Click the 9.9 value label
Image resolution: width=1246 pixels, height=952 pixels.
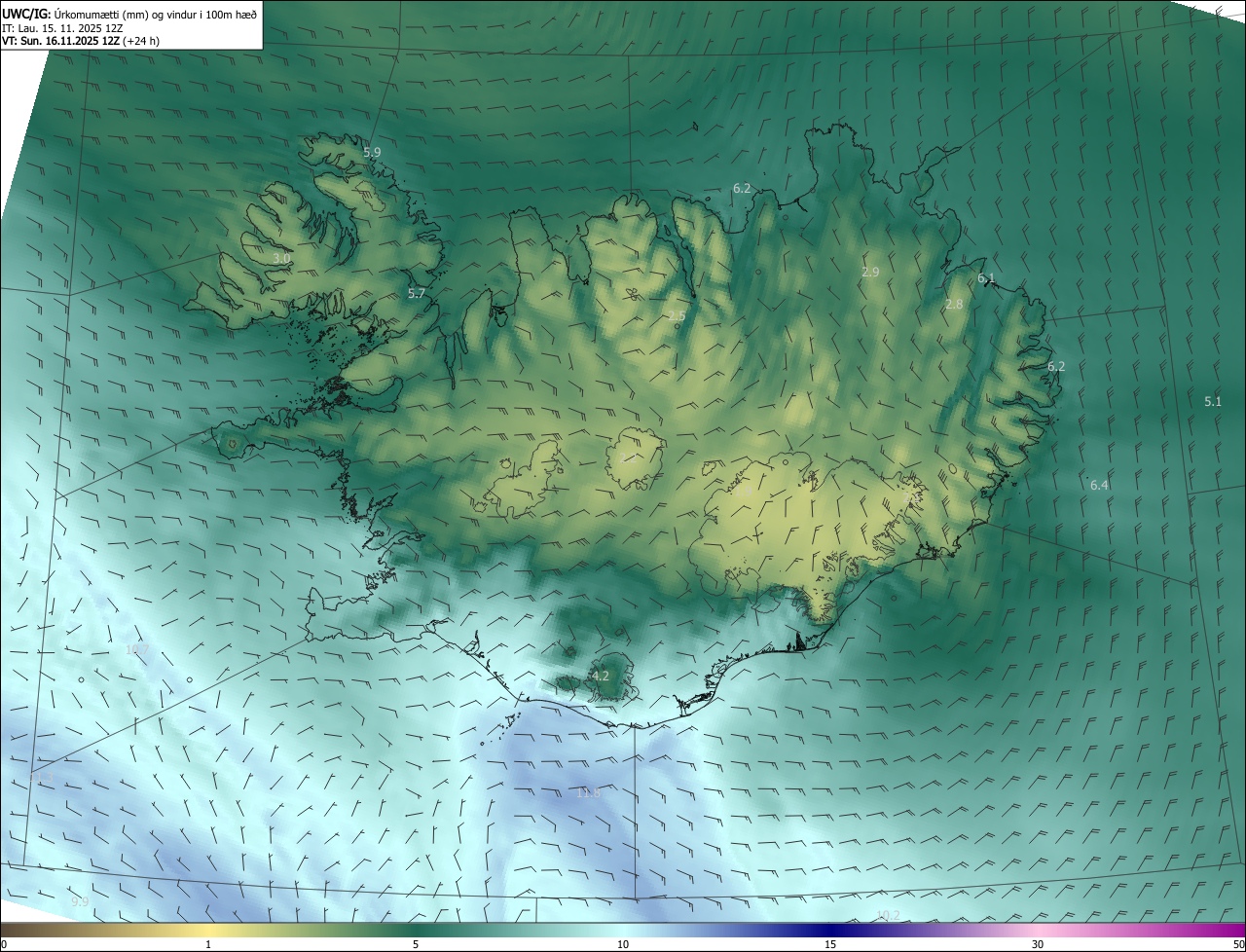click(x=80, y=902)
